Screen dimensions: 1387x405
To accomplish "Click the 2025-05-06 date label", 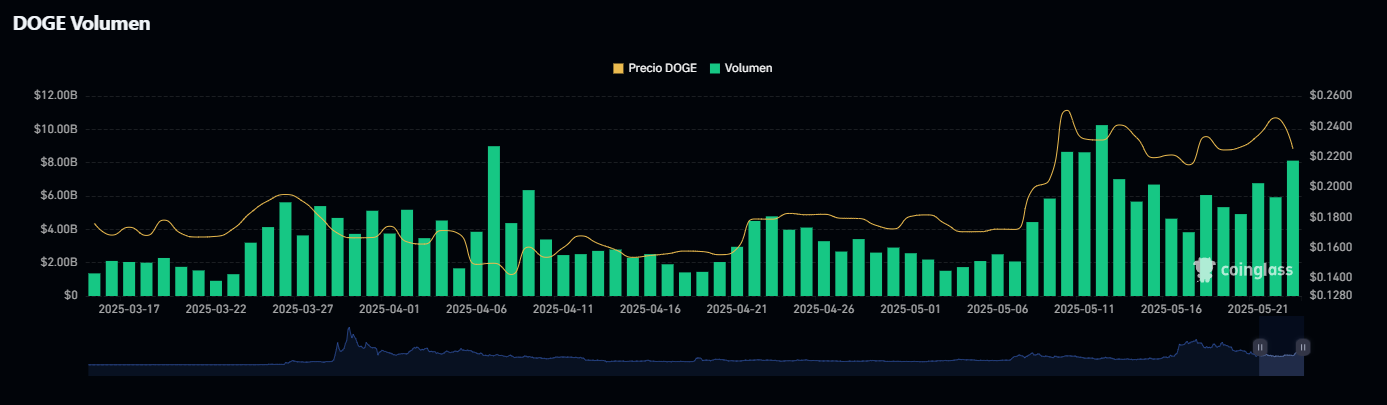I will [x=998, y=309].
